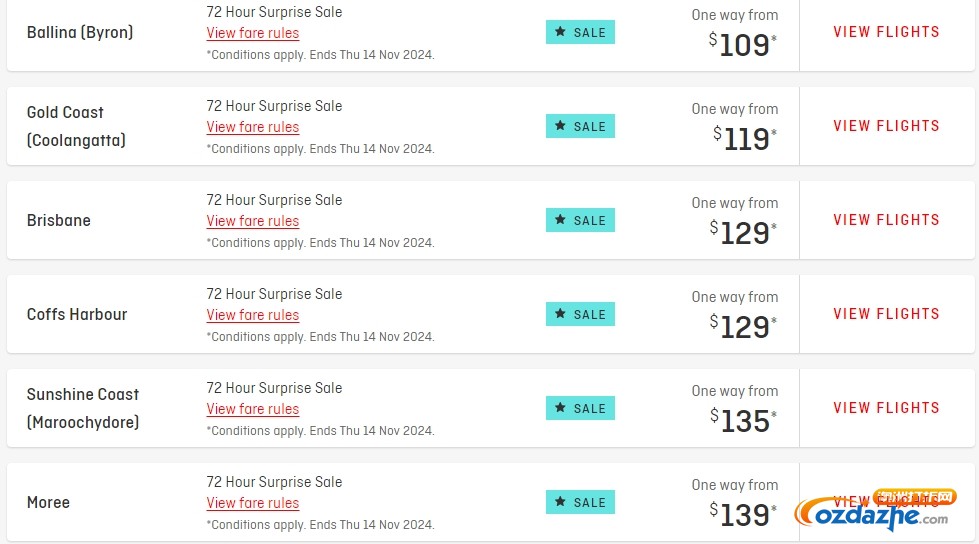Open fare rules for Gold Coast sale
979x544 pixels.
(253, 127)
